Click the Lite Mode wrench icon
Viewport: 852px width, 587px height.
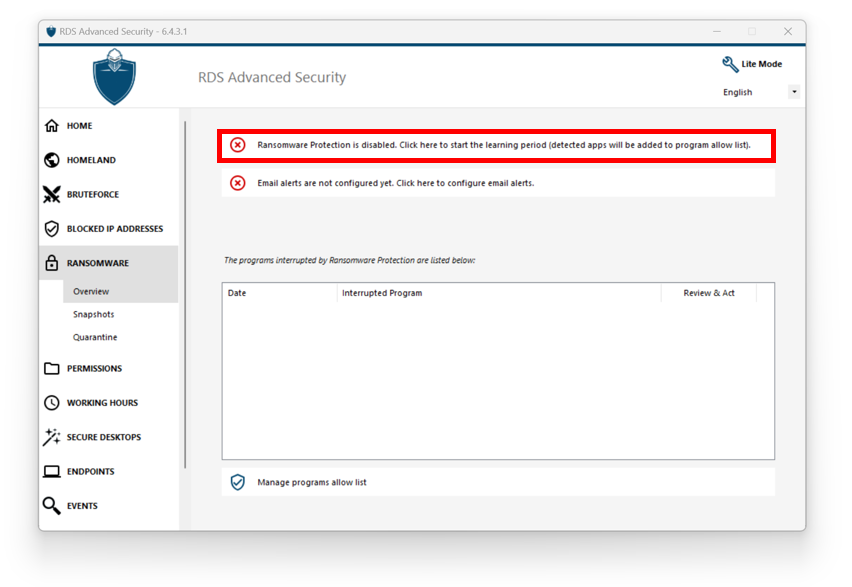730,64
